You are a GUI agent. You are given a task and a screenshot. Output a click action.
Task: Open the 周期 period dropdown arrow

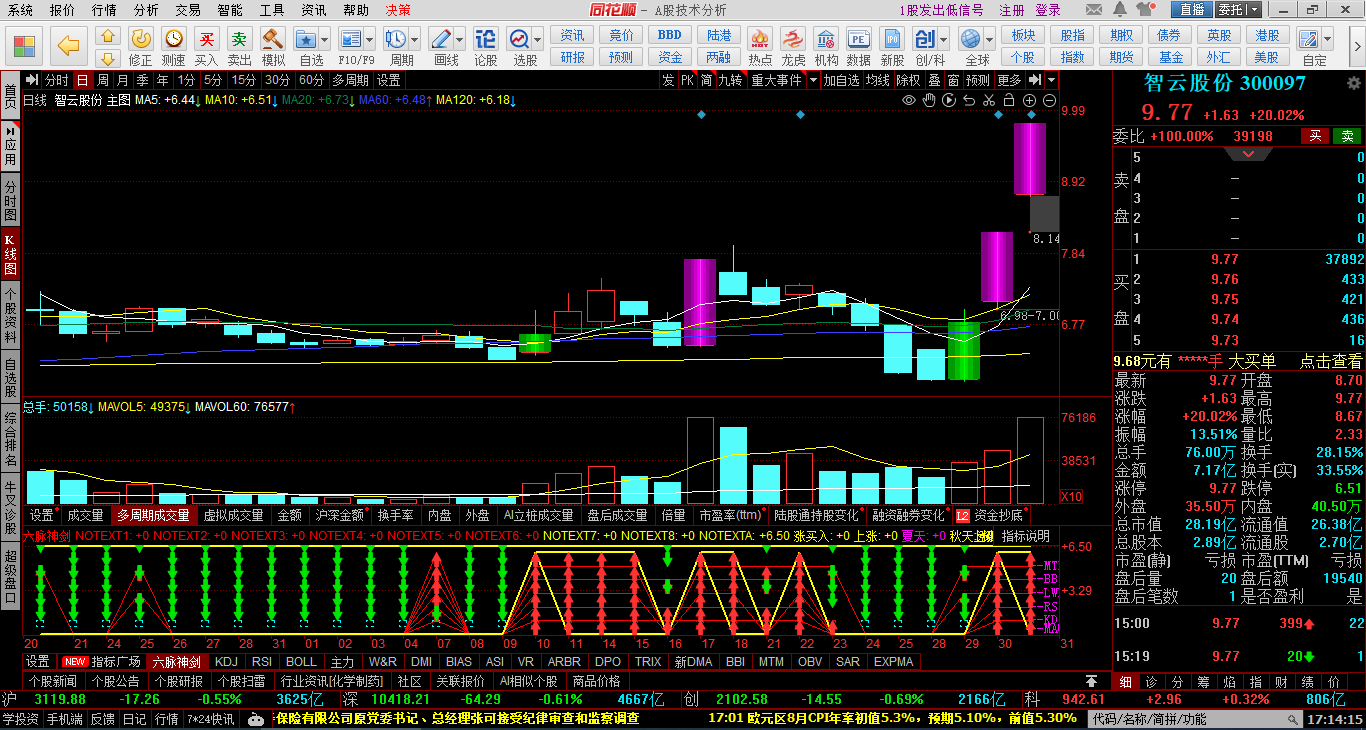coord(414,40)
